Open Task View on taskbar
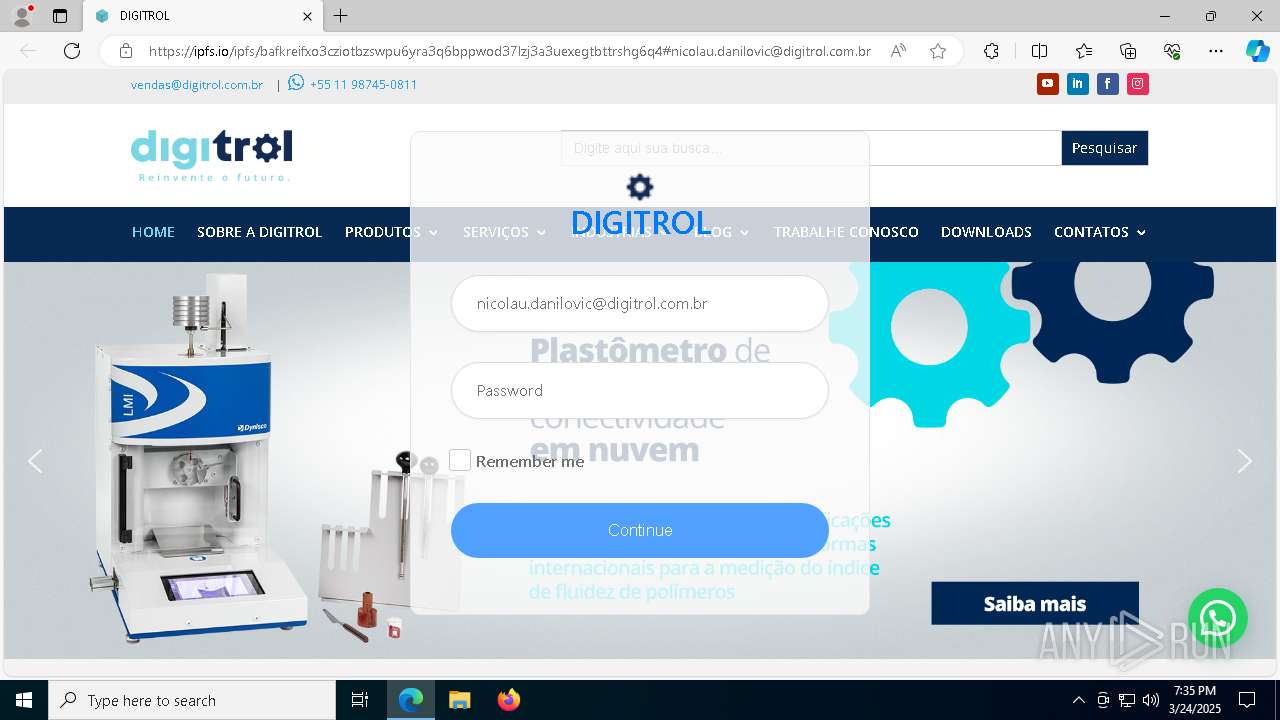 tap(360, 700)
